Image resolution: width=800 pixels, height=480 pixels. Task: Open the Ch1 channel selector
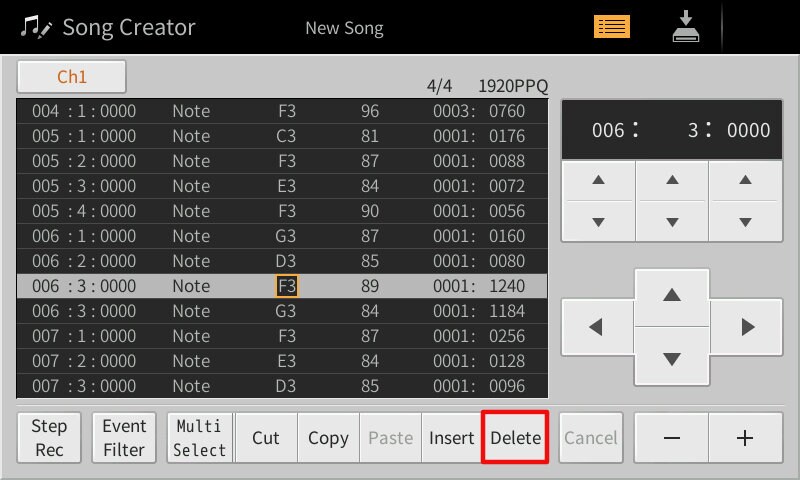click(72, 77)
